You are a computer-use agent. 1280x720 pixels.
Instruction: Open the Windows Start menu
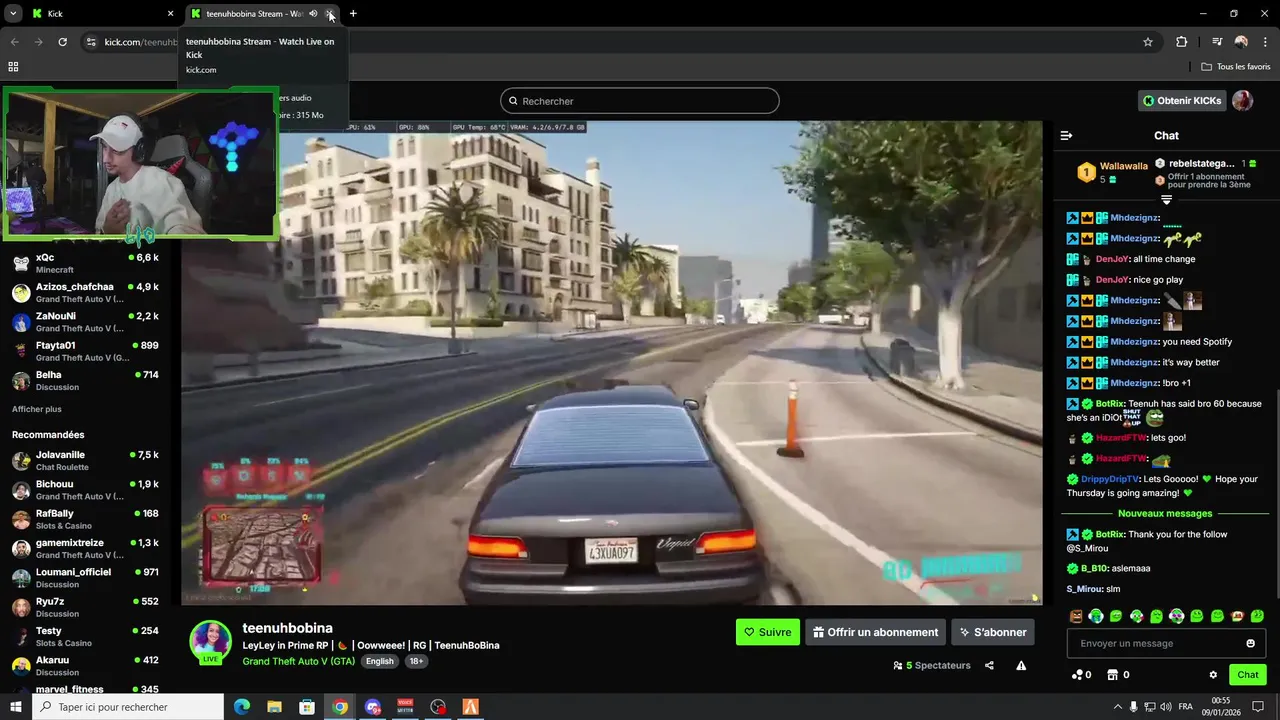[x=15, y=707]
